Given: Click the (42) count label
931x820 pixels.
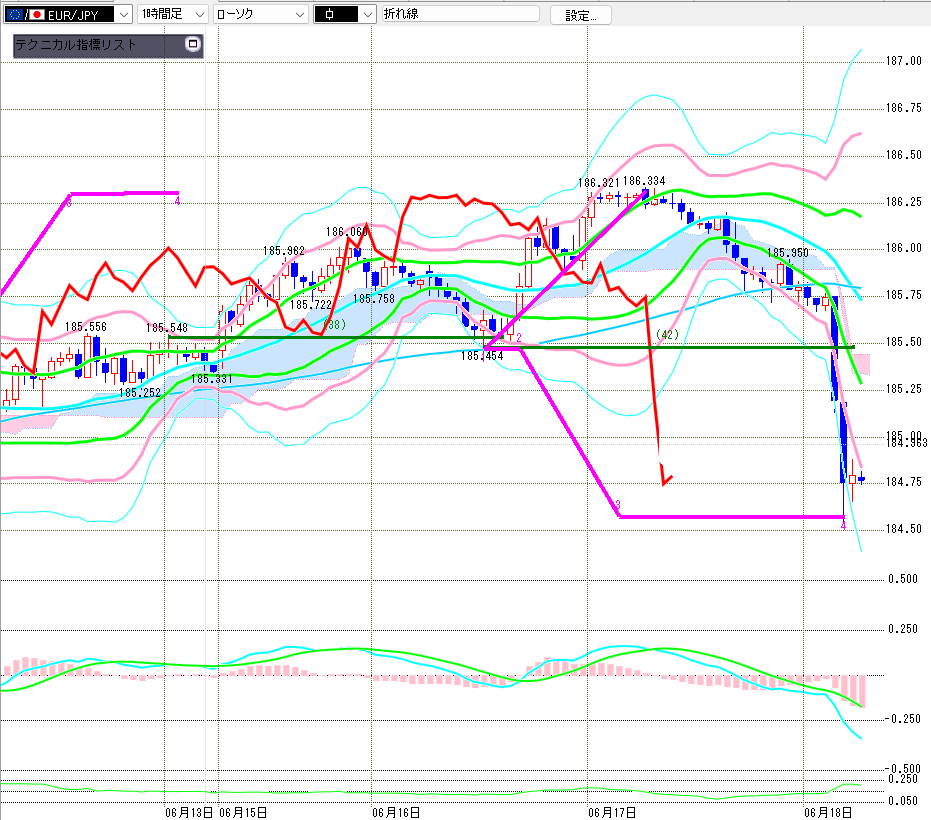Looking at the screenshot, I should pos(667,335).
